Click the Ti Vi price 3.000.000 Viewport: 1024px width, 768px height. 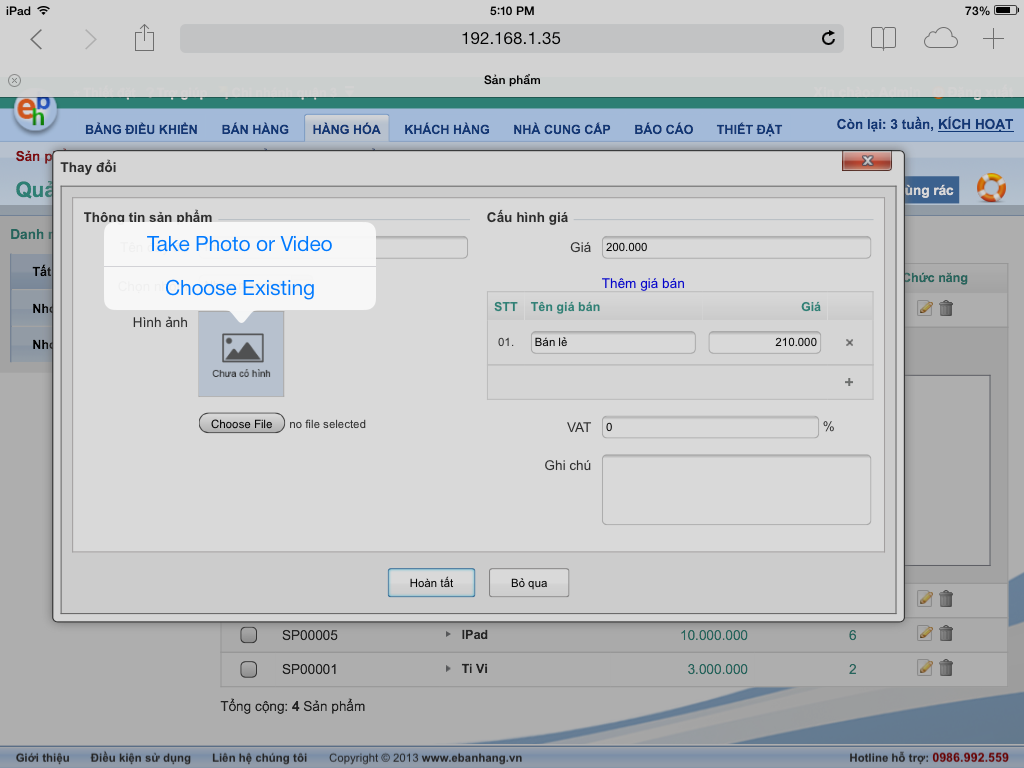[x=717, y=669]
